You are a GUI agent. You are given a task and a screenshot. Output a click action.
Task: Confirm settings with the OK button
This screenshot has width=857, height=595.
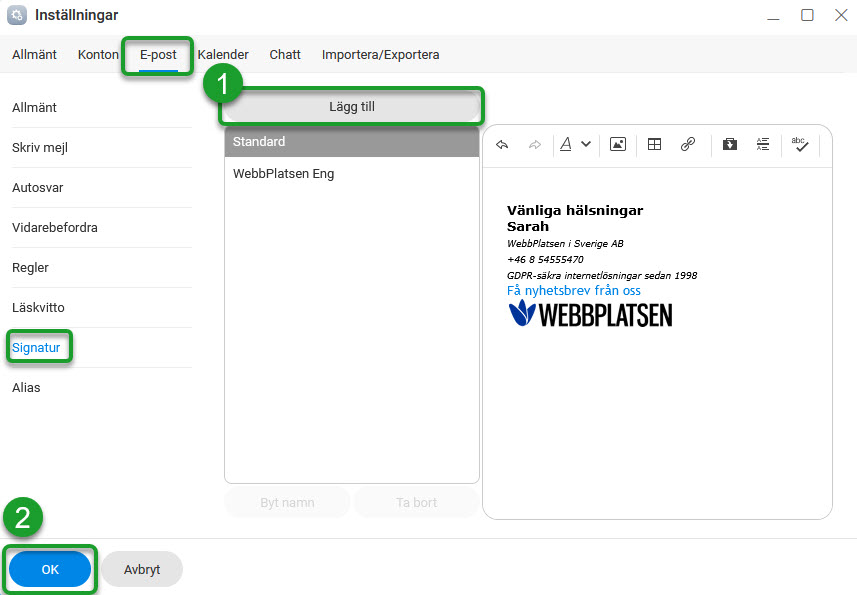(x=50, y=569)
